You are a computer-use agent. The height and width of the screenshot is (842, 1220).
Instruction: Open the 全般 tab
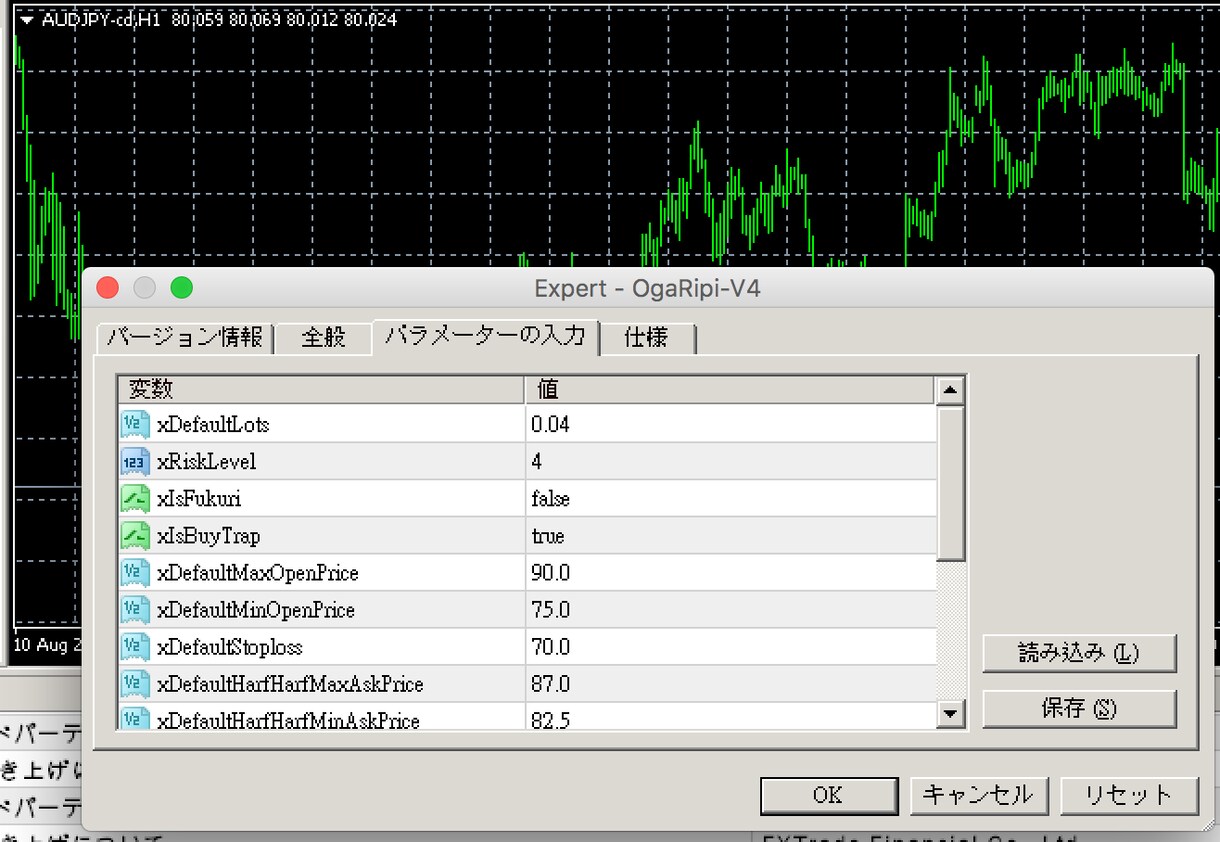(x=324, y=337)
